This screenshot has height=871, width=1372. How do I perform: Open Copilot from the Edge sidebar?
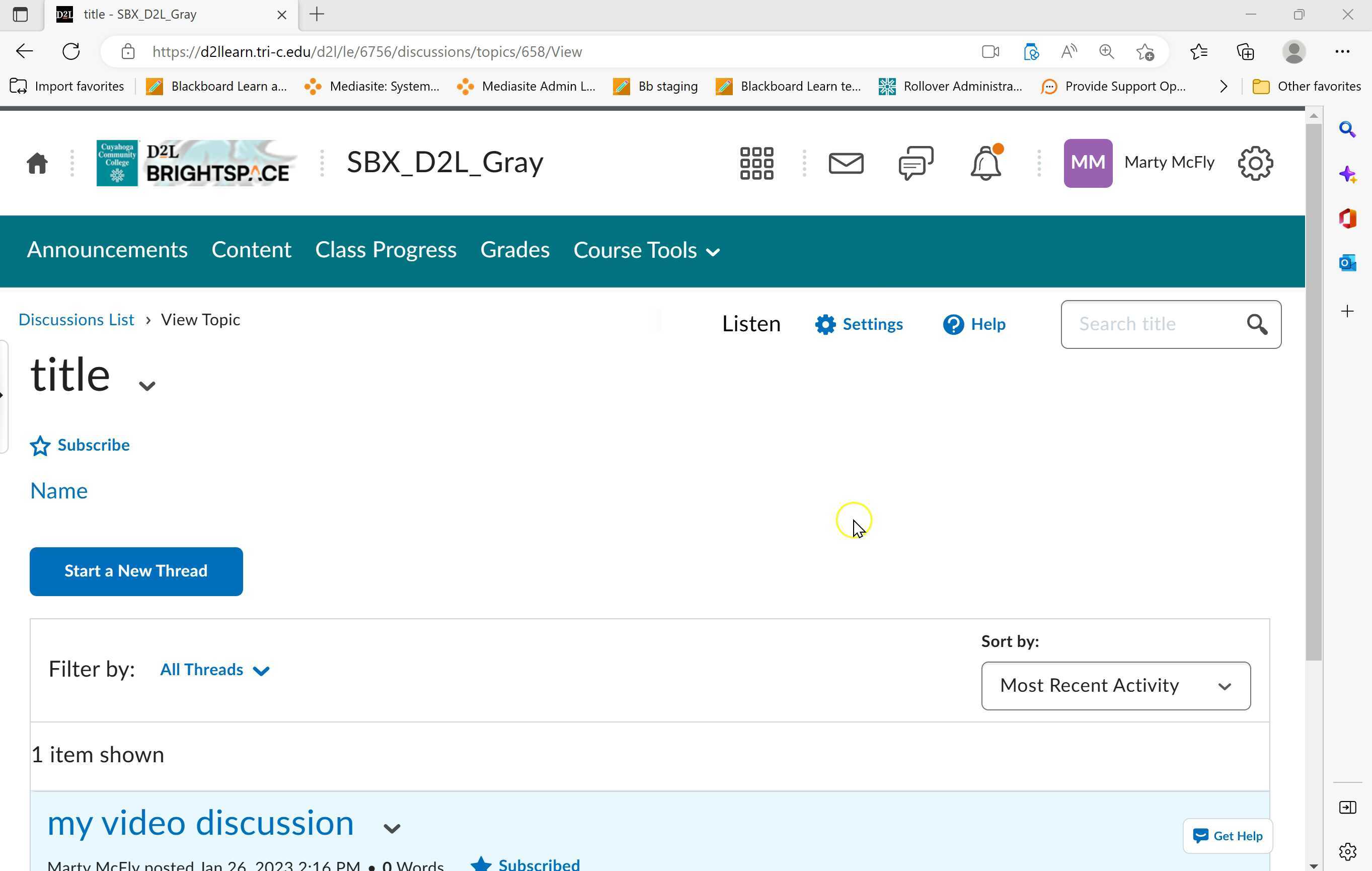click(1348, 174)
